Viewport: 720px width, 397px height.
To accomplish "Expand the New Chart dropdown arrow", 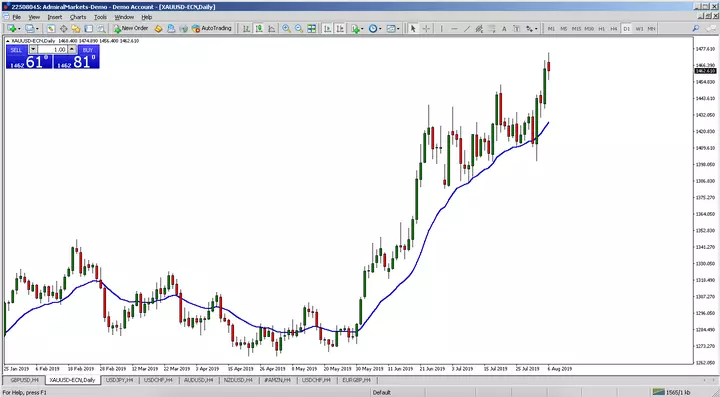I will (x=19, y=28).
